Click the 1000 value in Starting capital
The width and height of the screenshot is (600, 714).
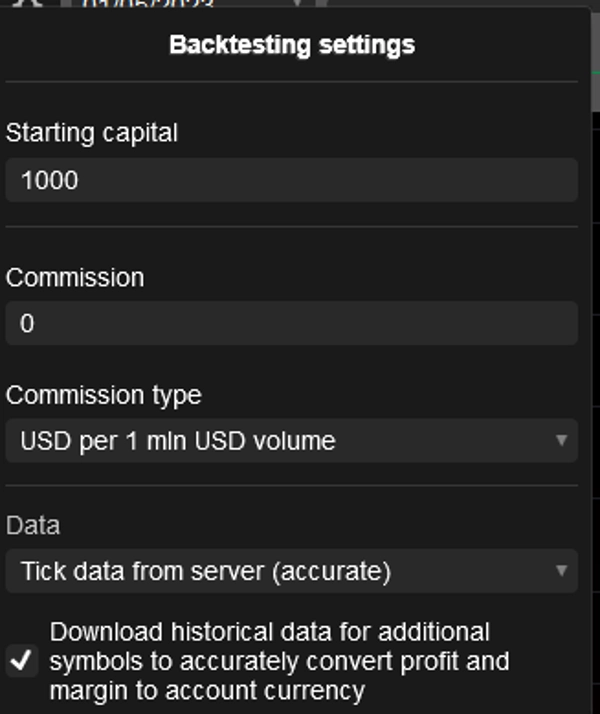coord(49,181)
